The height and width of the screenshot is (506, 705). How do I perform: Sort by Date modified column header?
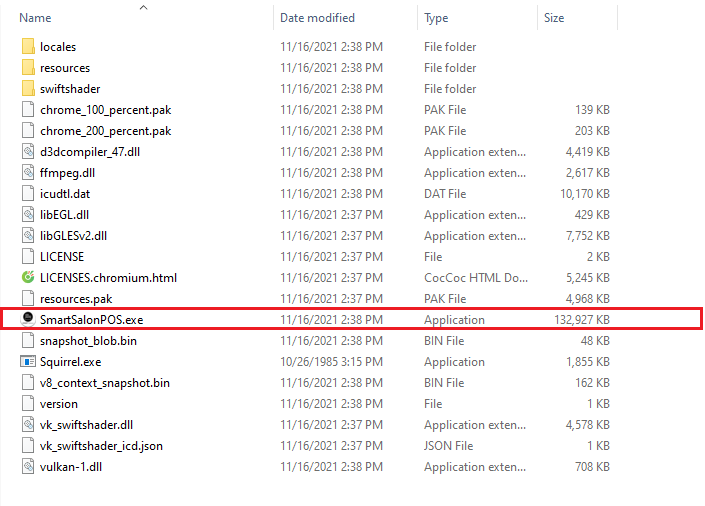317,18
